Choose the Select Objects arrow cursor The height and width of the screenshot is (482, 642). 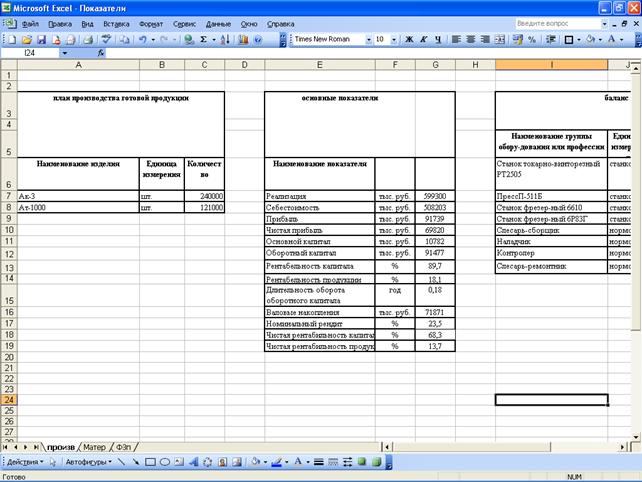point(53,462)
